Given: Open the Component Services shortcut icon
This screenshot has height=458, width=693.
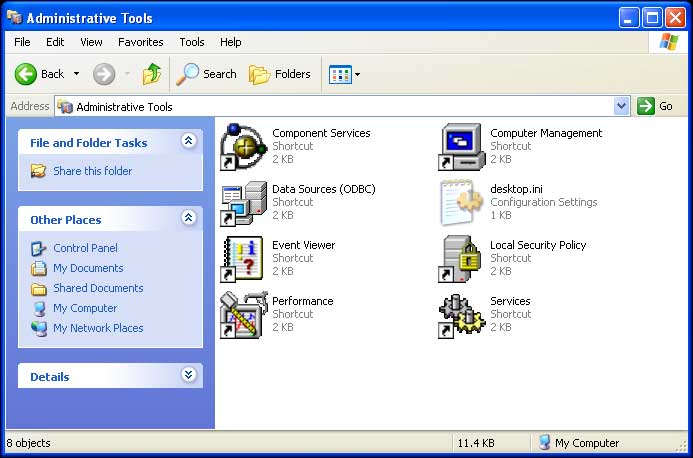Looking at the screenshot, I should click(244, 147).
